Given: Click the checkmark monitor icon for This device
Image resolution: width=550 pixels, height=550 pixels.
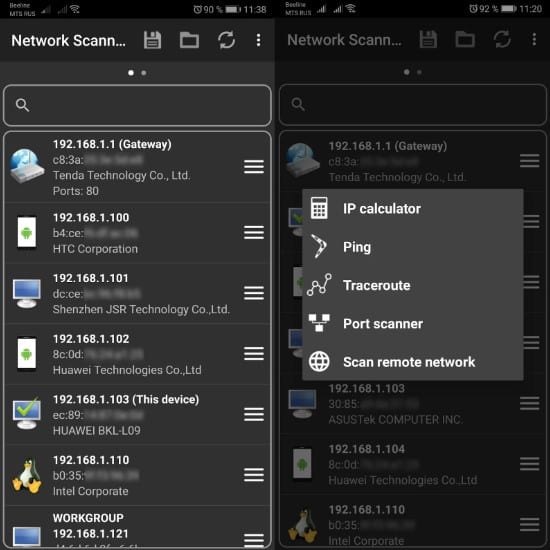Looking at the screenshot, I should tap(27, 413).
